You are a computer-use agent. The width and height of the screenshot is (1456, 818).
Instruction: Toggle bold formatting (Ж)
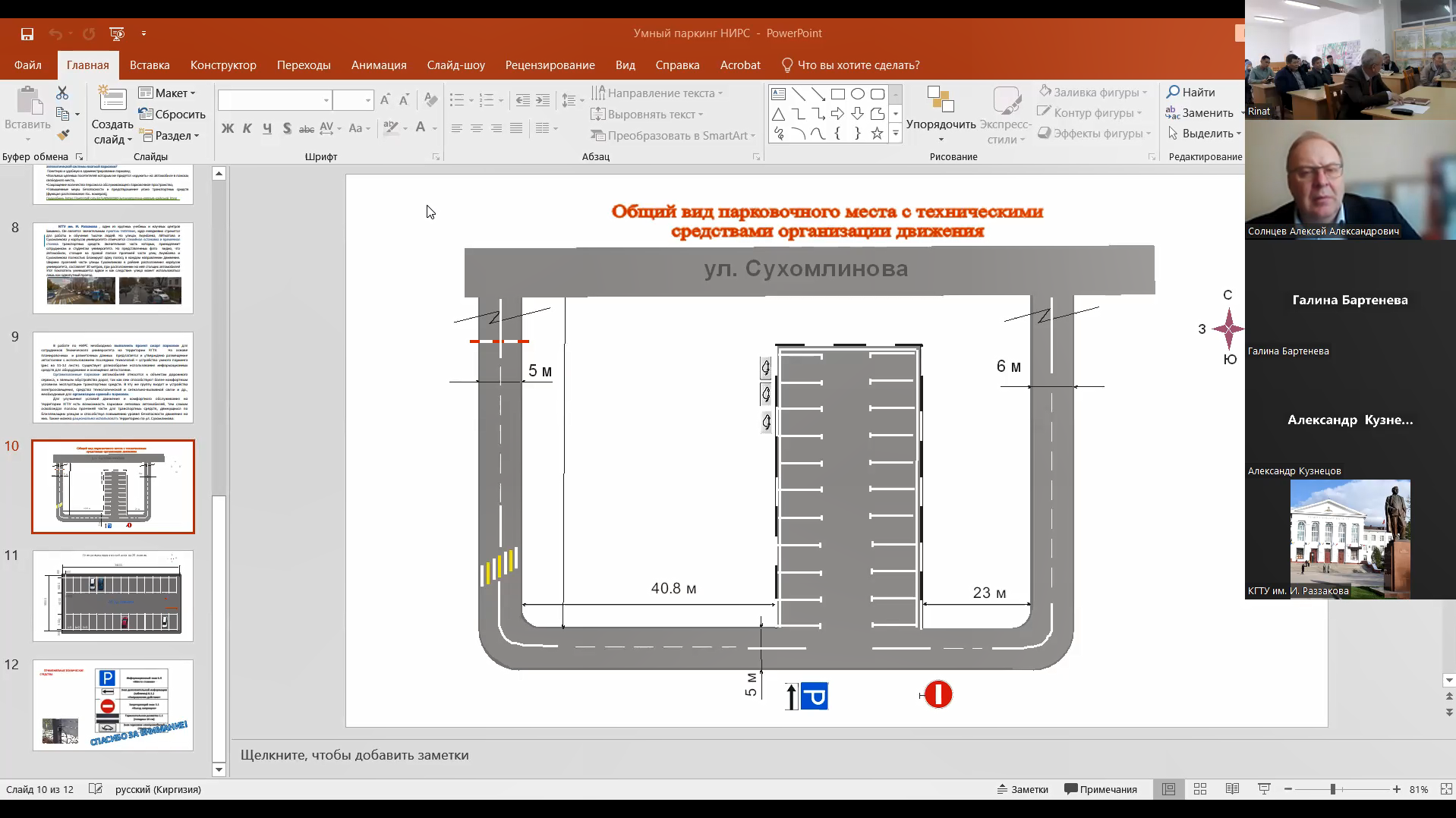tap(227, 128)
